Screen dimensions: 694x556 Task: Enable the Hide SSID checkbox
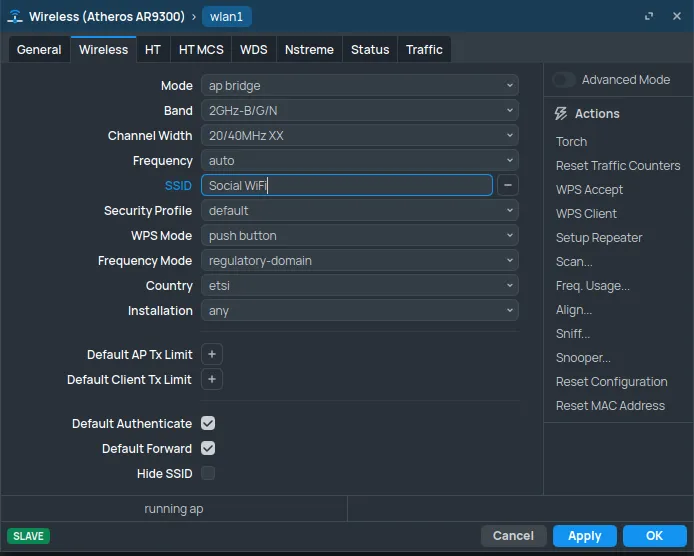tap(208, 474)
